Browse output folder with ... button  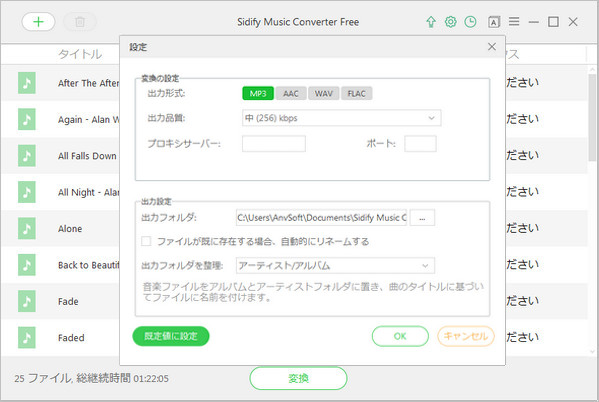pyautogui.click(x=422, y=218)
